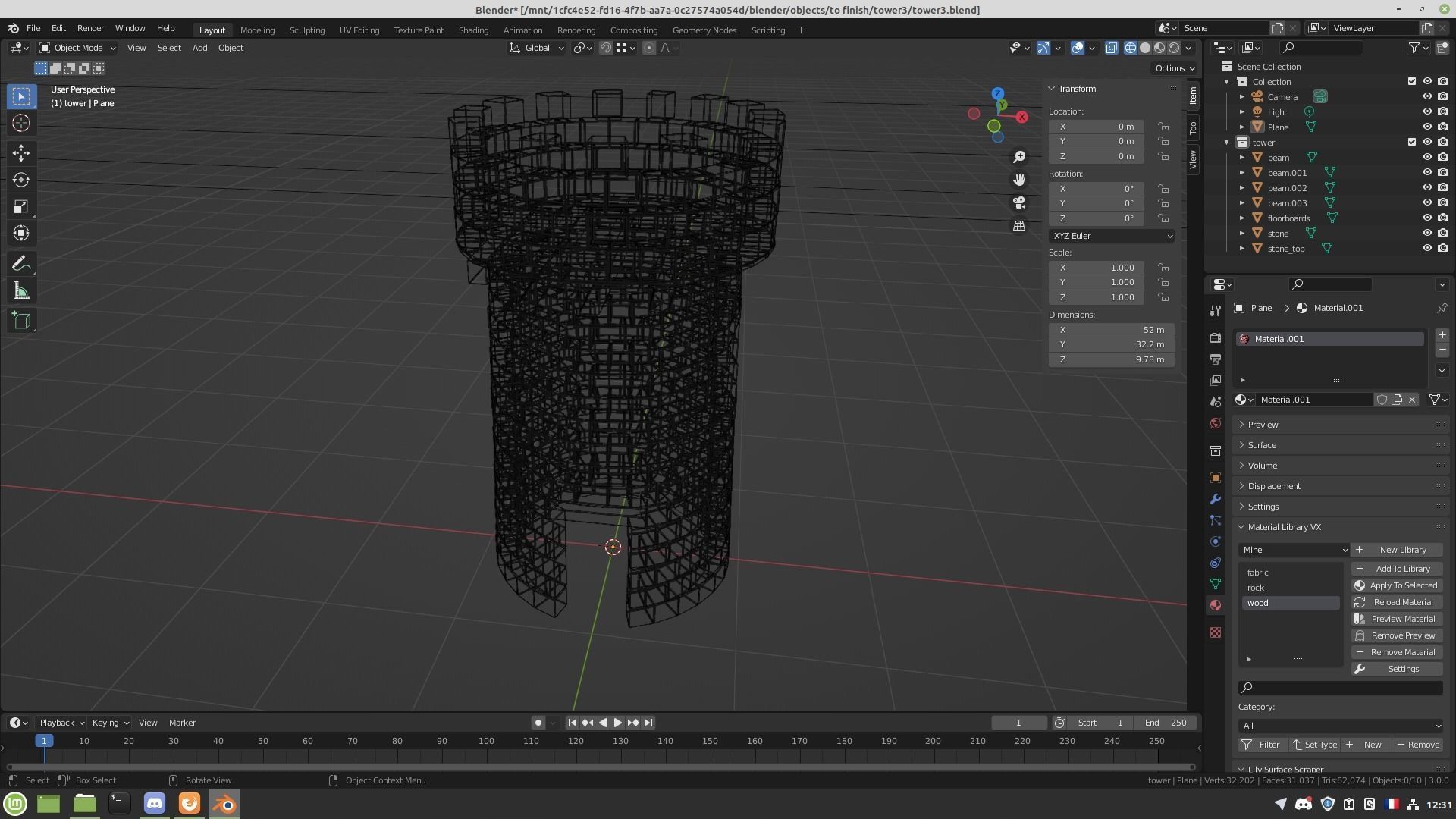1456x819 pixels.
Task: Click Preview Material button
Action: pyautogui.click(x=1397, y=619)
